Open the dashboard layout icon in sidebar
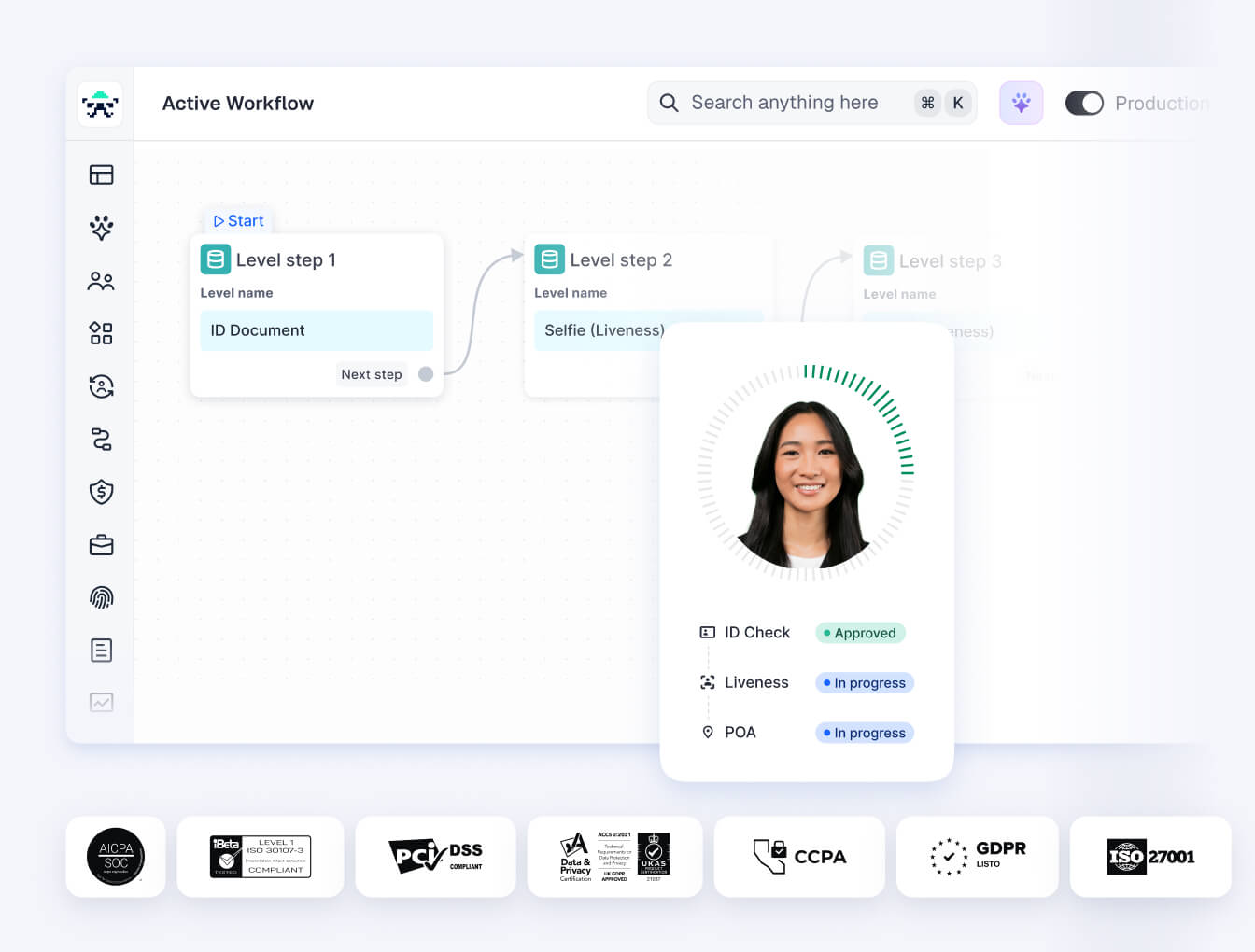The image size is (1255, 952). point(101,175)
